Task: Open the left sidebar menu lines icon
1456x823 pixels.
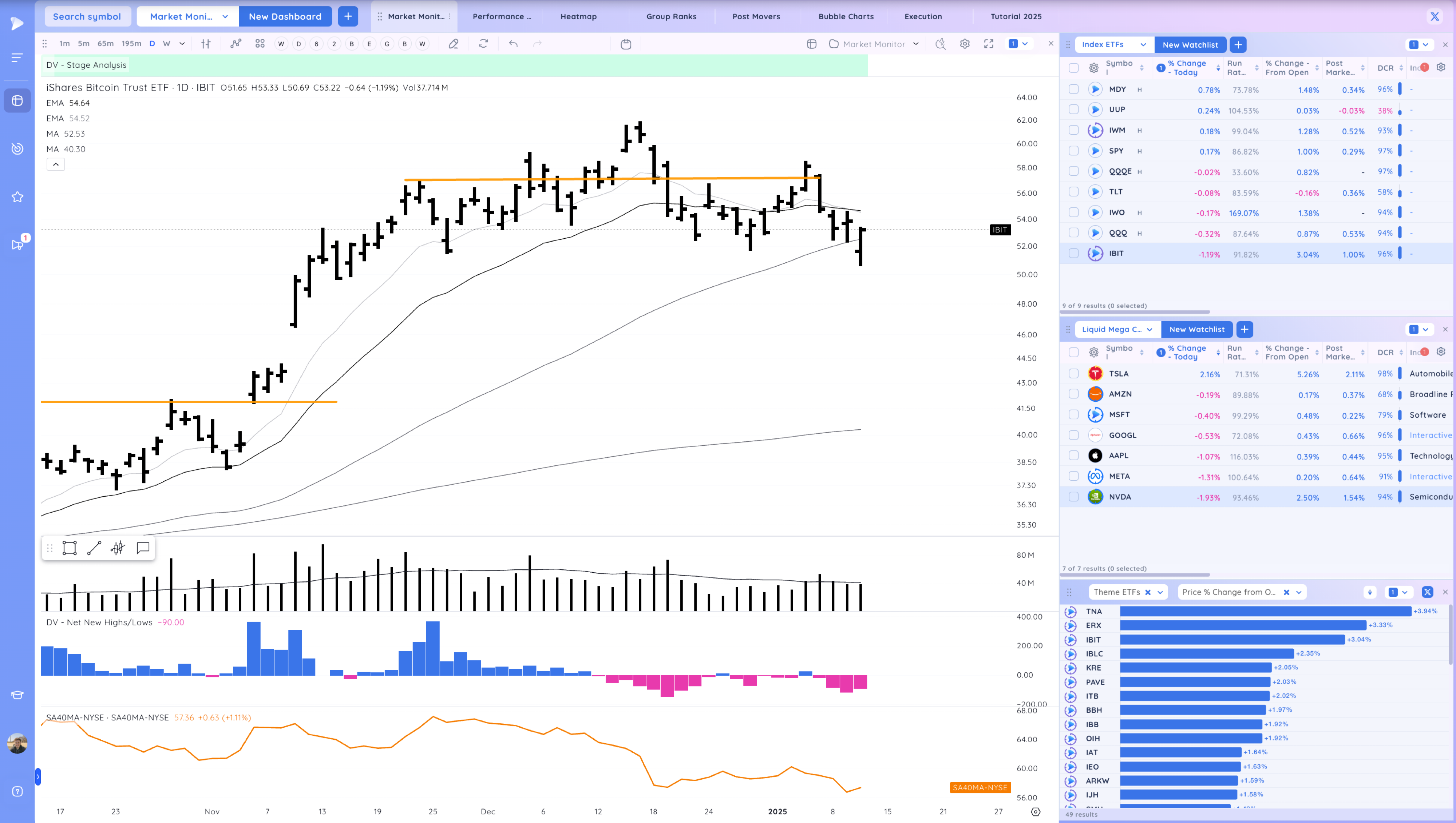Action: pyautogui.click(x=17, y=57)
